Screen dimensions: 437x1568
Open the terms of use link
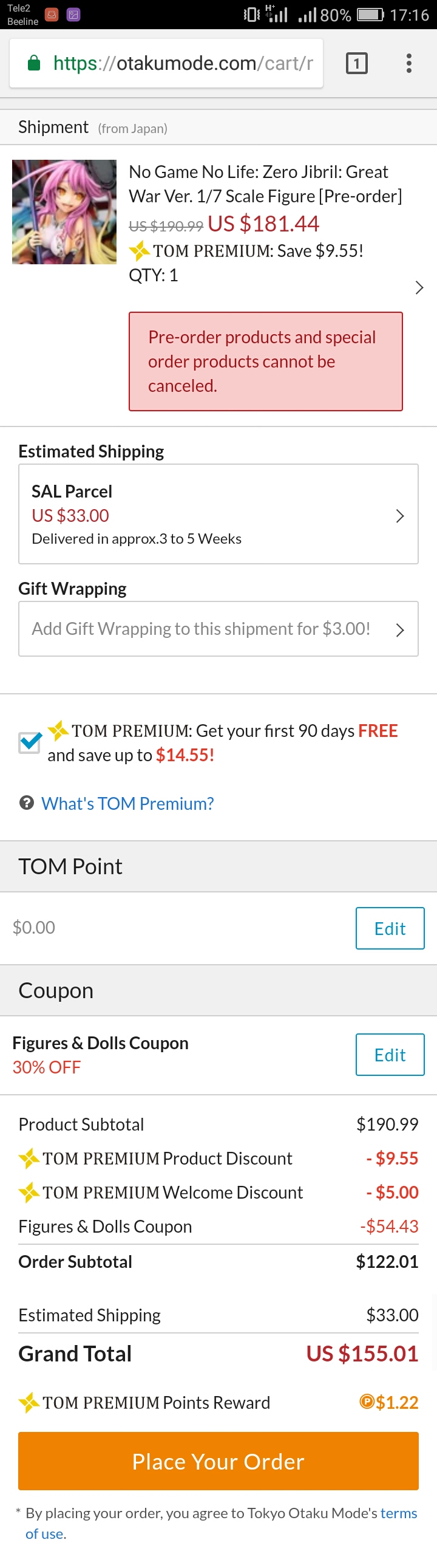point(398,1513)
